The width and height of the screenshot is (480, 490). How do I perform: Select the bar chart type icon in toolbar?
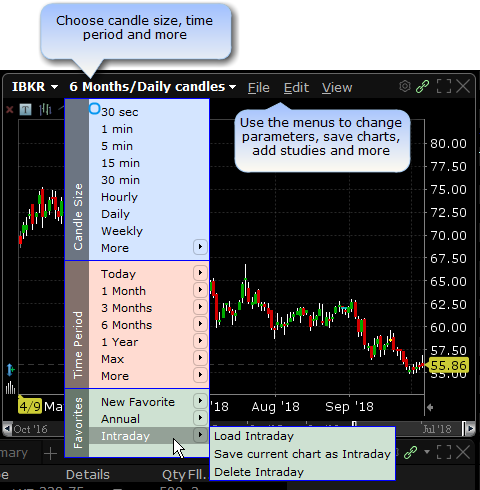(x=45, y=109)
